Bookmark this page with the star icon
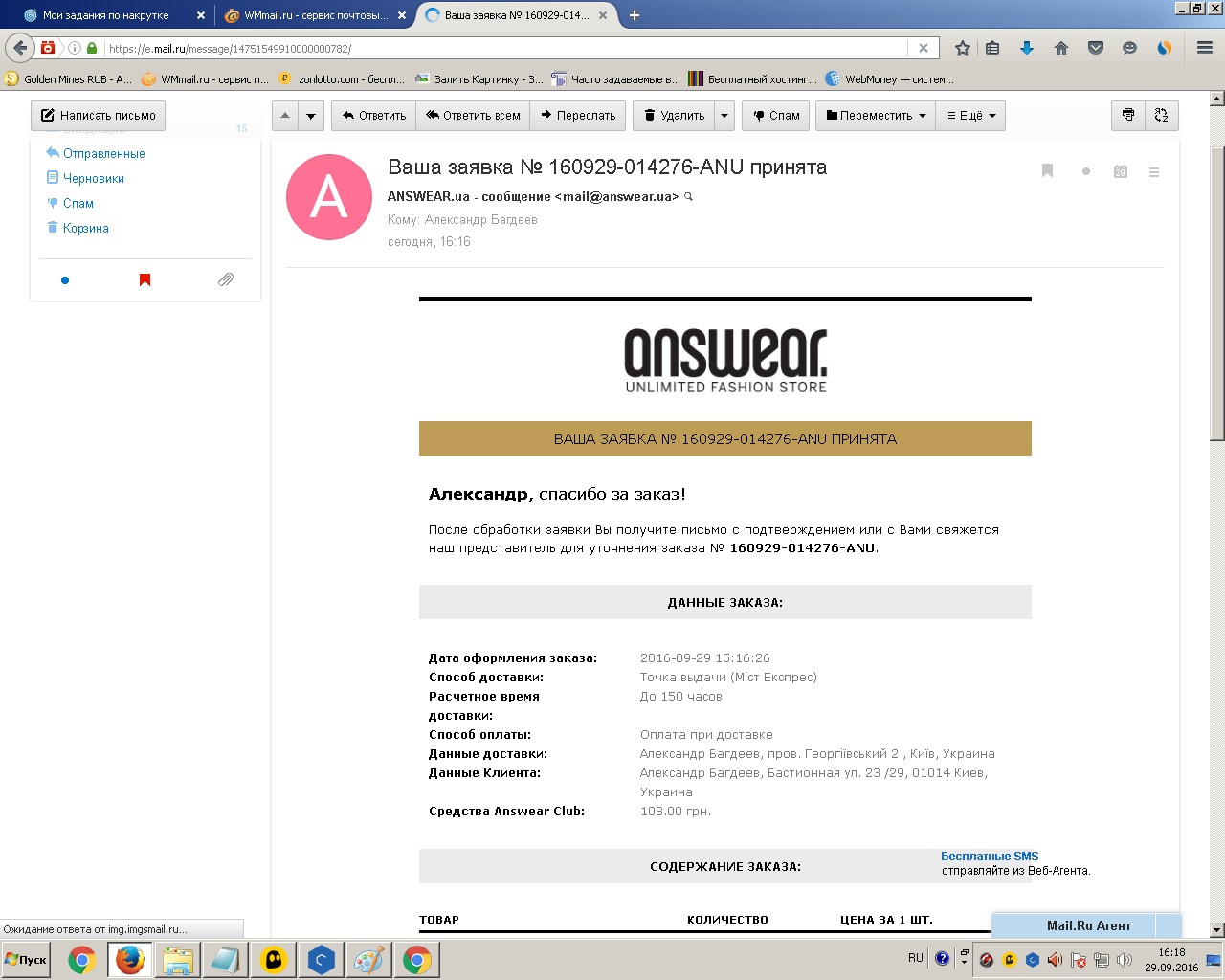This screenshot has height=980, width=1225. coord(963,48)
